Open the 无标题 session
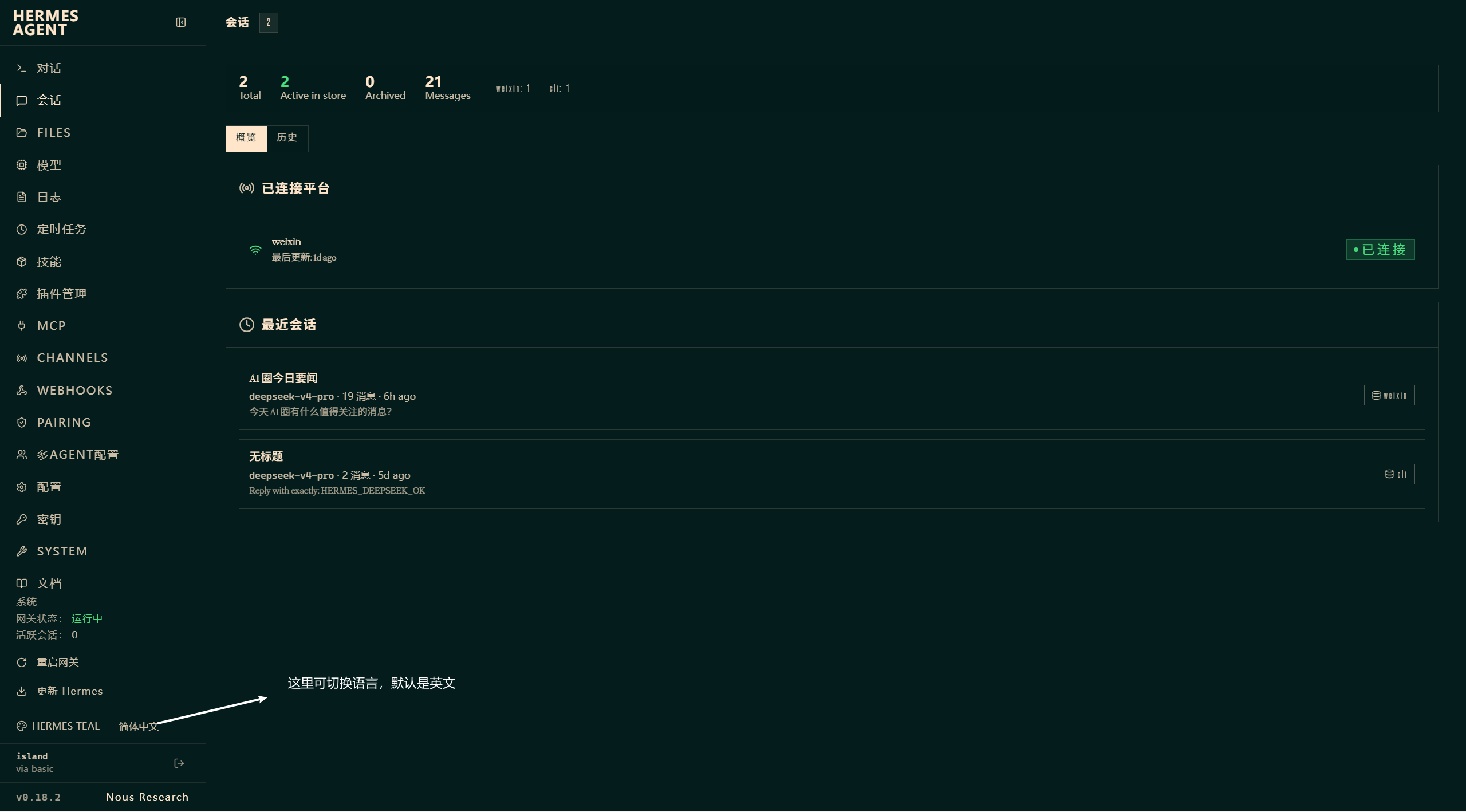Screen dimensions: 1466x812 click(831, 474)
